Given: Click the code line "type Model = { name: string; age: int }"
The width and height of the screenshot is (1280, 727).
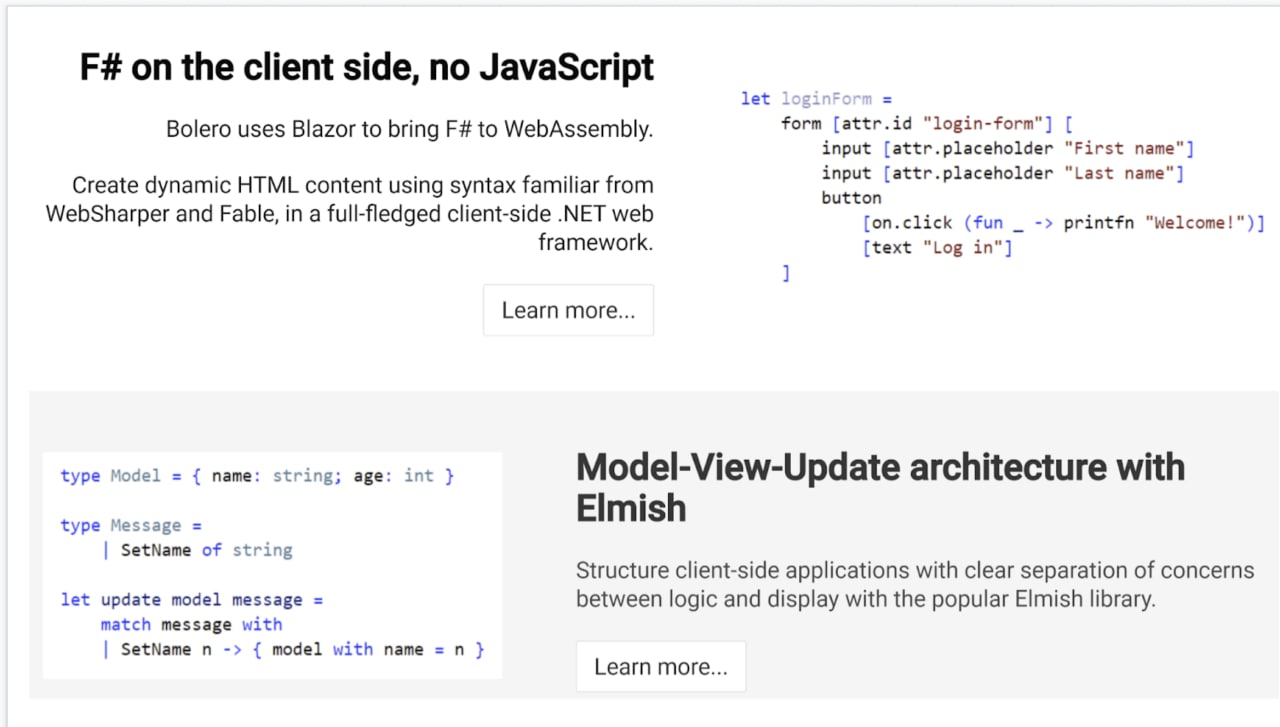Looking at the screenshot, I should pyautogui.click(x=257, y=476).
